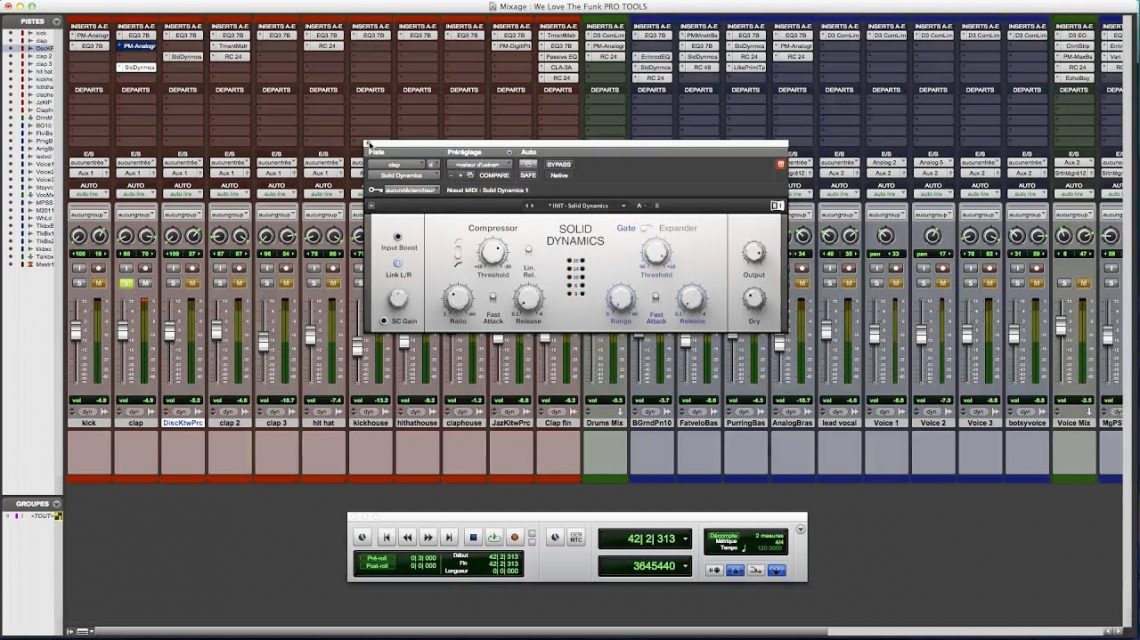Open the INIT - Solid Dynamics preset dropdown
The width and height of the screenshot is (1140, 640).
pos(579,206)
